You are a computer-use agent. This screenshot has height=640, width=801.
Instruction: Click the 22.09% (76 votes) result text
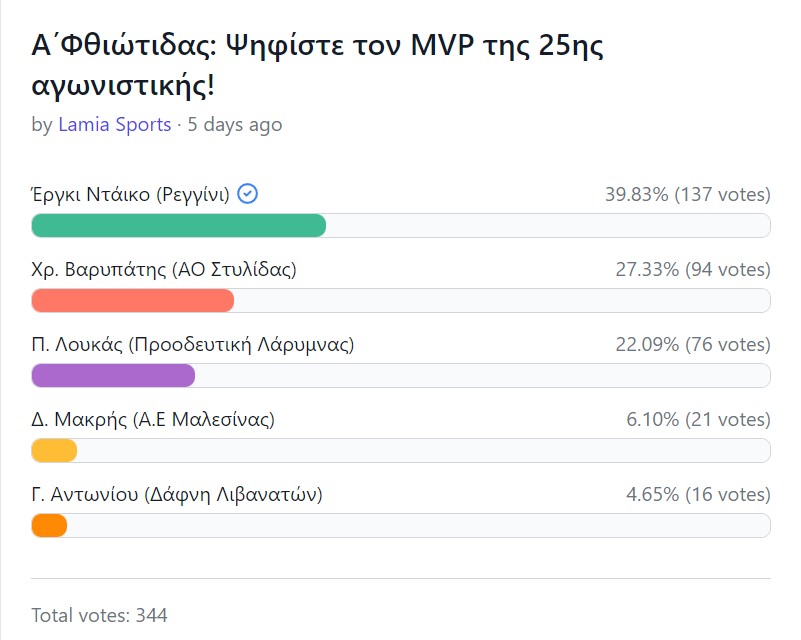[693, 345]
